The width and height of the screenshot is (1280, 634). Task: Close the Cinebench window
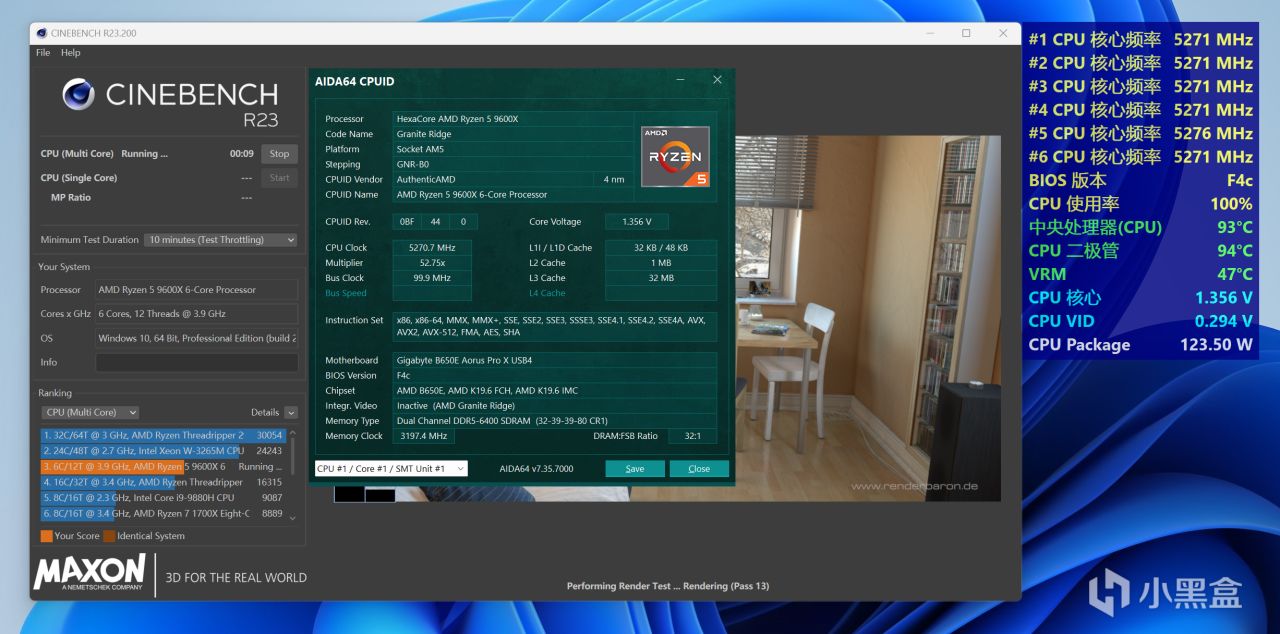tap(1004, 33)
